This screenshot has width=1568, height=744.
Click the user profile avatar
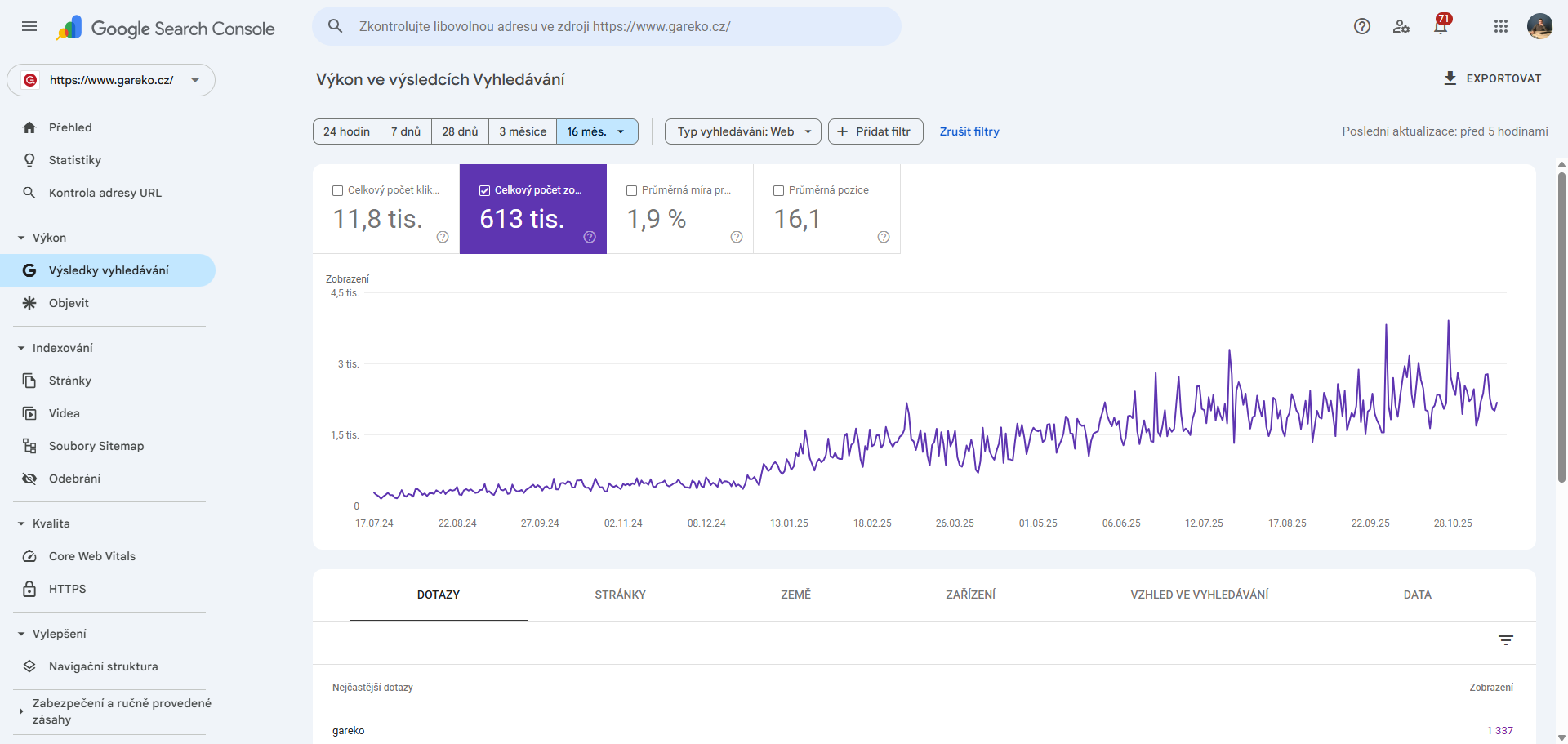1539,26
